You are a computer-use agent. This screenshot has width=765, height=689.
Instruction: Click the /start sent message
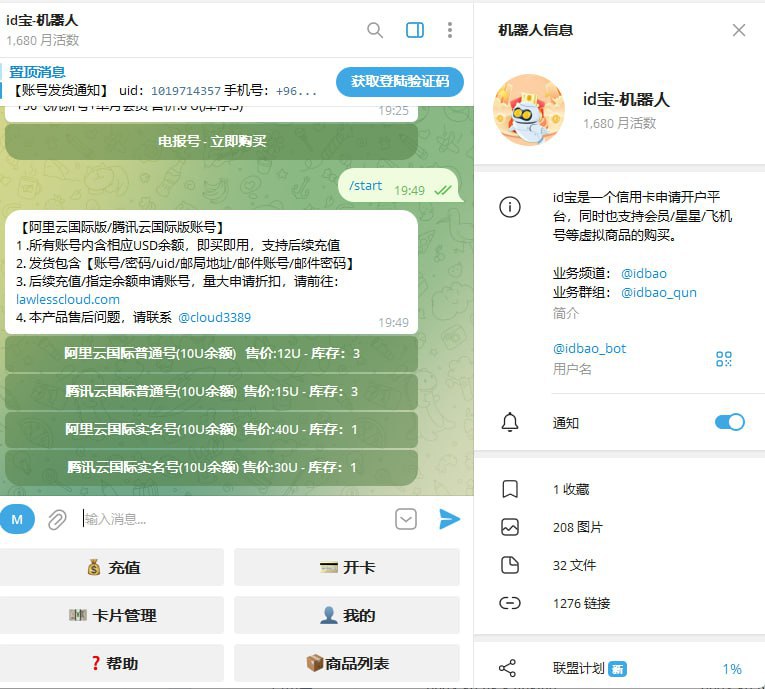pos(400,185)
